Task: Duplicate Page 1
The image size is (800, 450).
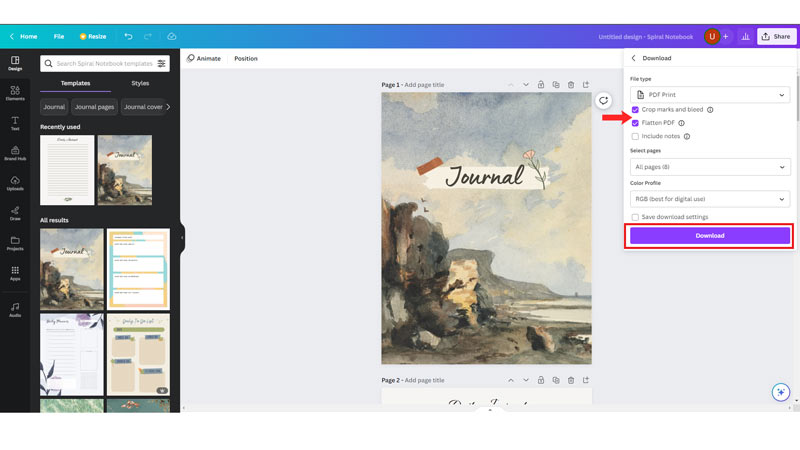Action: (556, 85)
